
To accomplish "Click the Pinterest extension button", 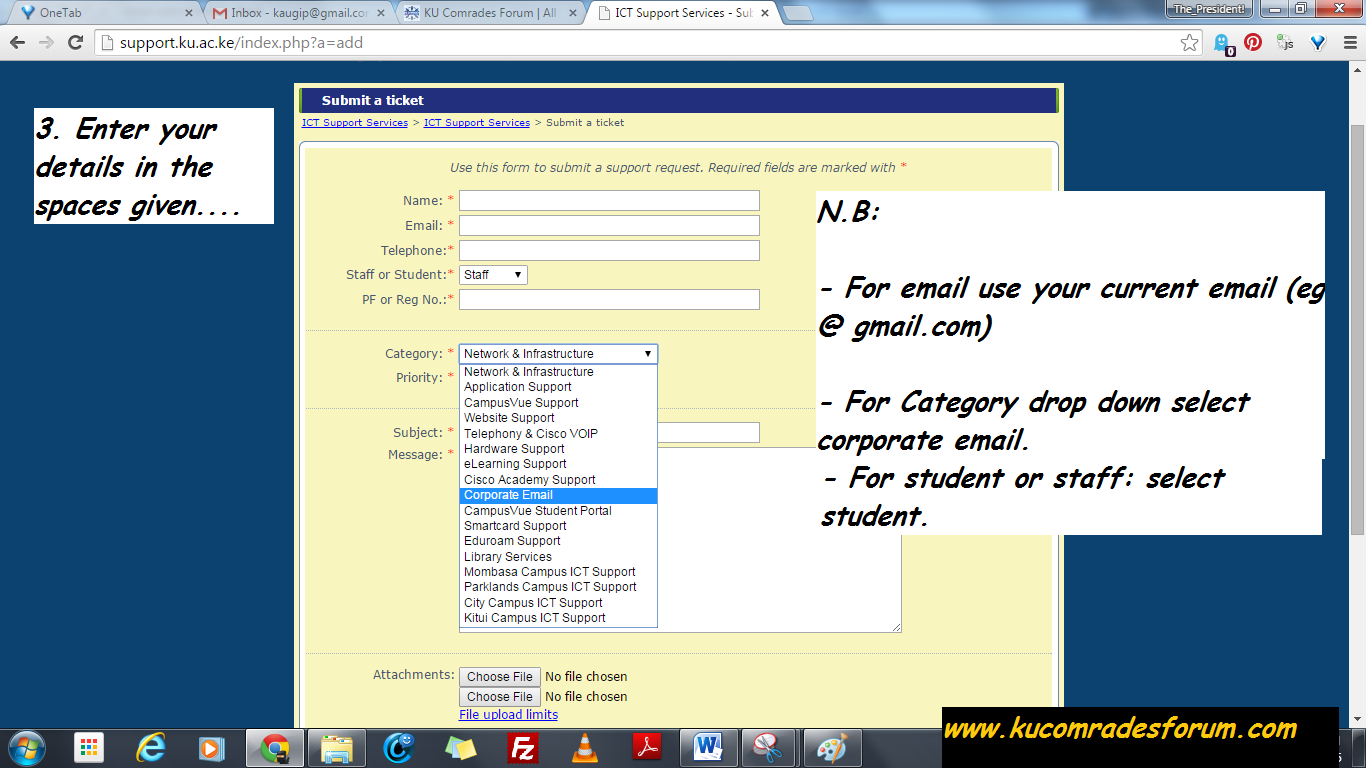I will tap(1253, 43).
